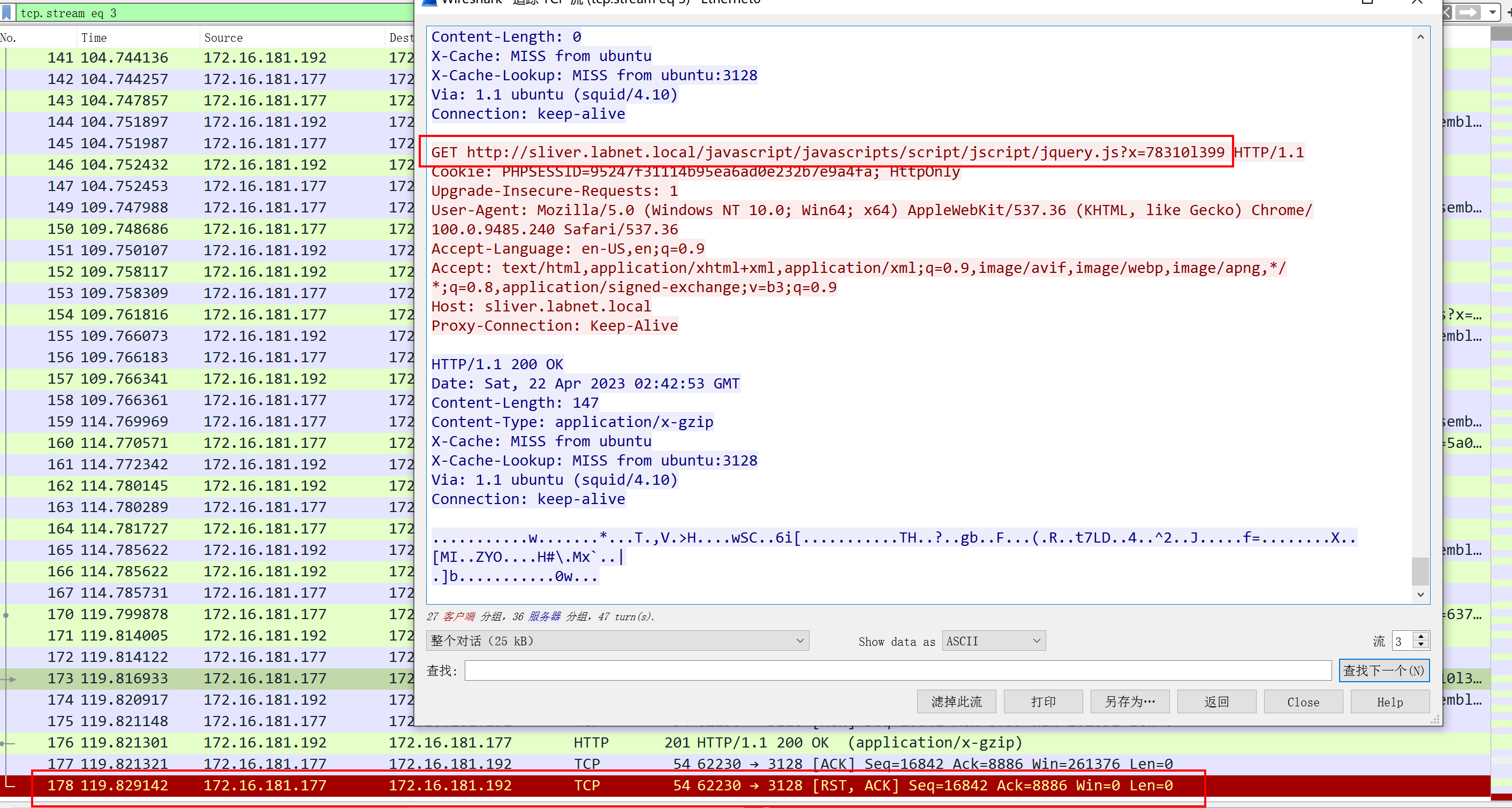This screenshot has height=808, width=1512.
Task: Sort packets by the Time column header
Action: click(94, 37)
